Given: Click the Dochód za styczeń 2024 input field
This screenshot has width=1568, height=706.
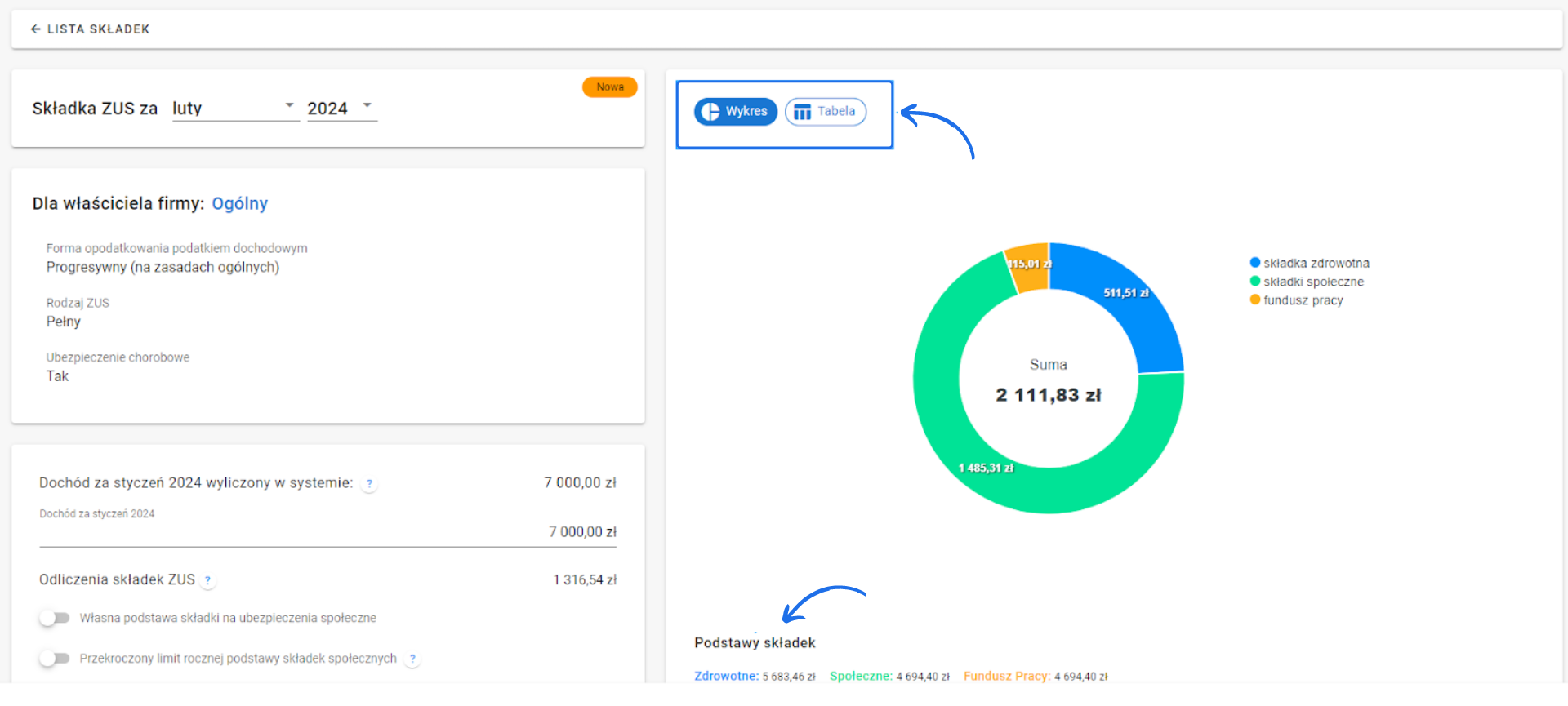Looking at the screenshot, I should 327,531.
